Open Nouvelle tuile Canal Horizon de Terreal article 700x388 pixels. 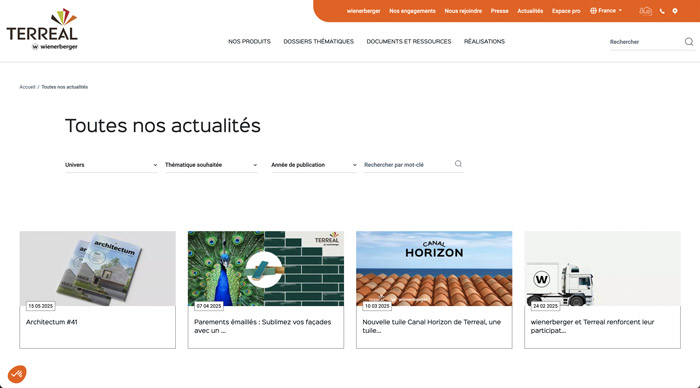(x=431, y=326)
